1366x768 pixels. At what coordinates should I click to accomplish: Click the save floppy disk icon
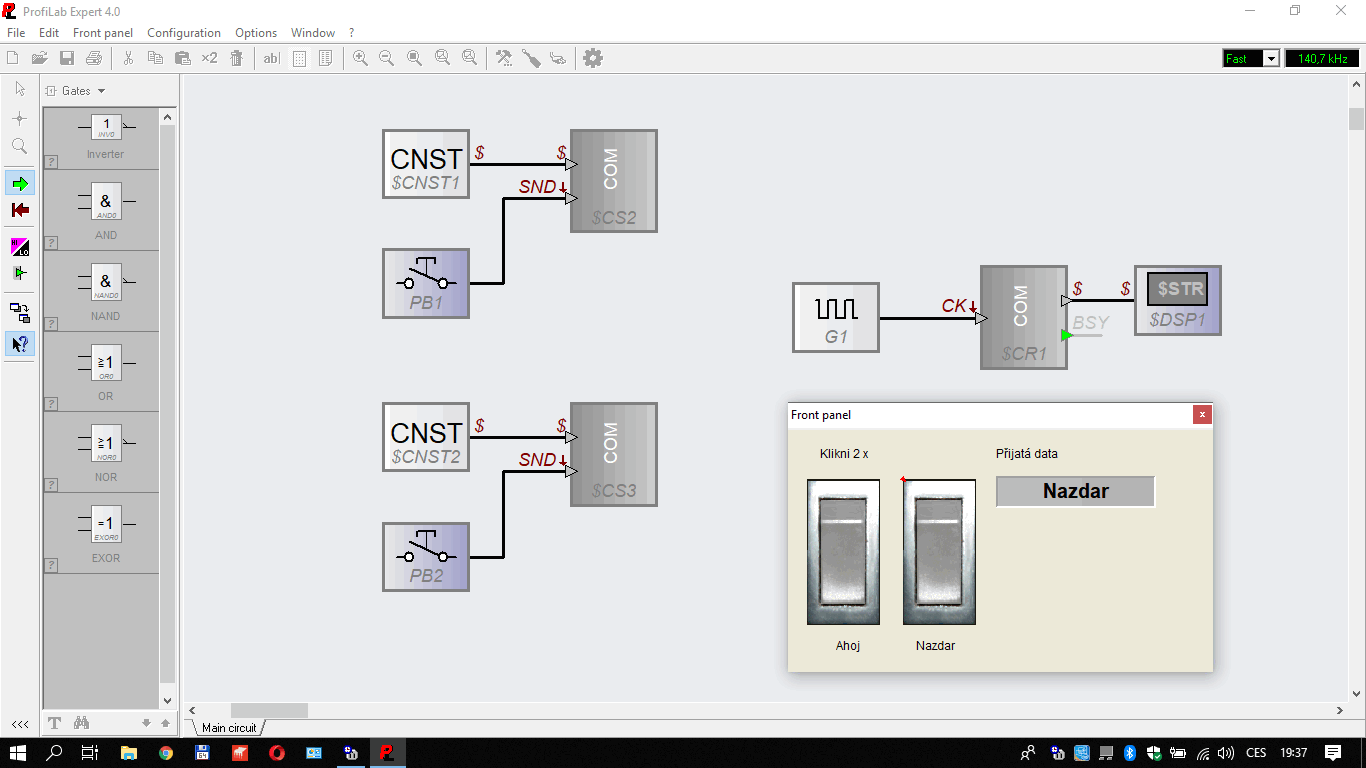point(67,59)
